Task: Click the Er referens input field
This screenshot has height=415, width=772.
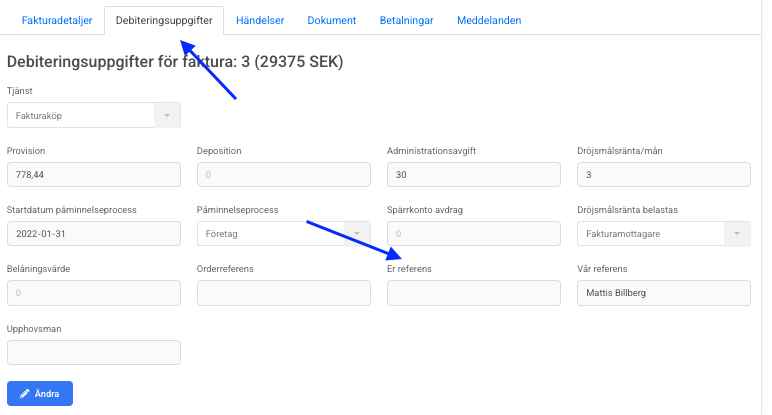Action: [x=474, y=293]
